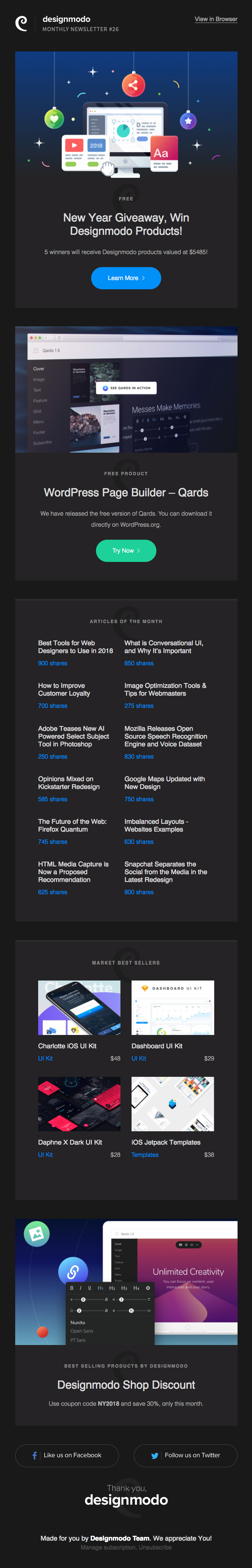Click the green heart ornament icon
The image size is (252, 1568).
(54, 119)
